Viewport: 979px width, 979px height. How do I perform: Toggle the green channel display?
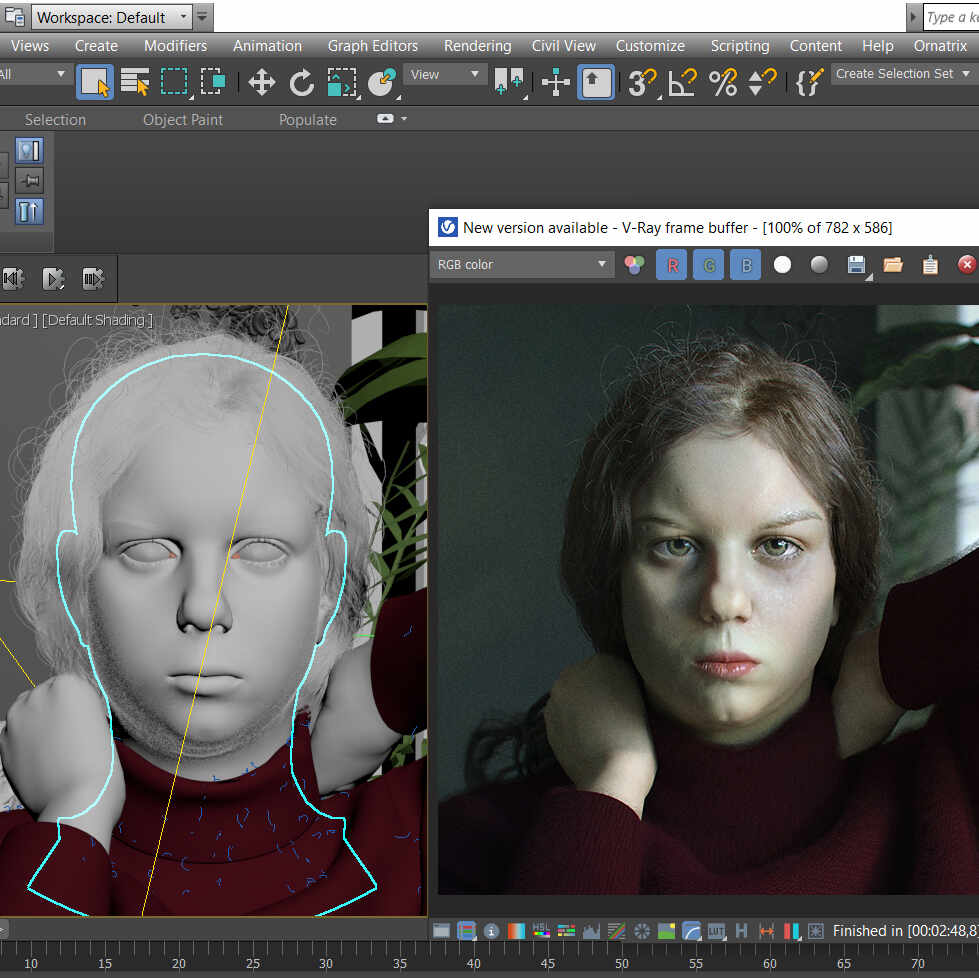coord(709,265)
